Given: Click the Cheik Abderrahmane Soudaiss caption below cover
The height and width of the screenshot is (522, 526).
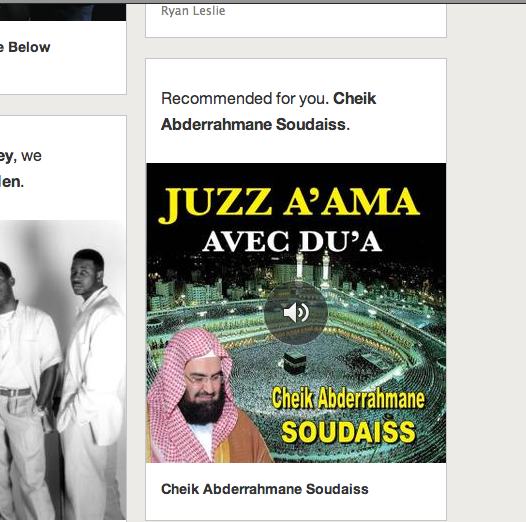Looking at the screenshot, I should click(x=265, y=489).
